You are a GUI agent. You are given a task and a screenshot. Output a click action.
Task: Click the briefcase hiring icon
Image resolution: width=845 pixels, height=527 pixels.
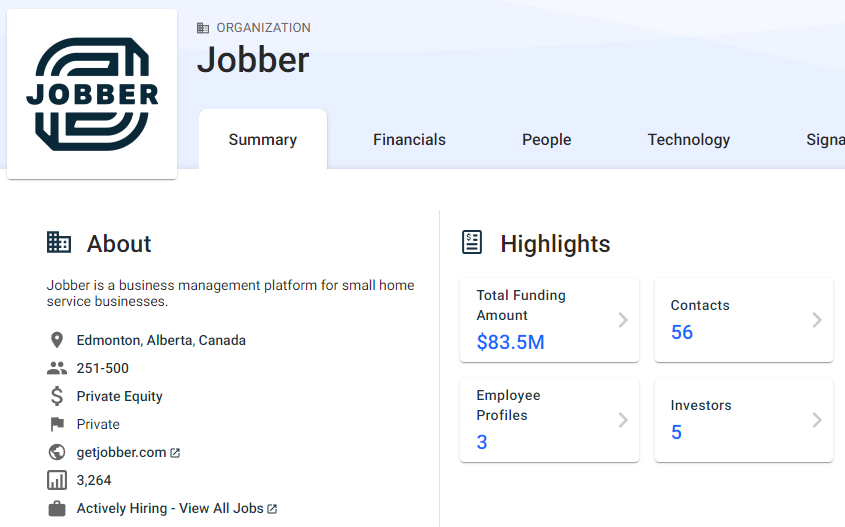[x=57, y=508]
